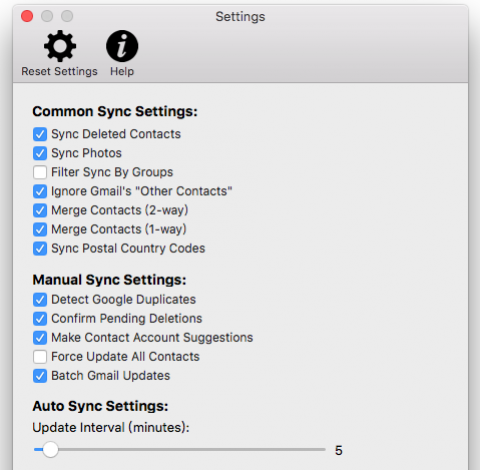
Task: Close the Settings window with red button
Action: [27, 16]
